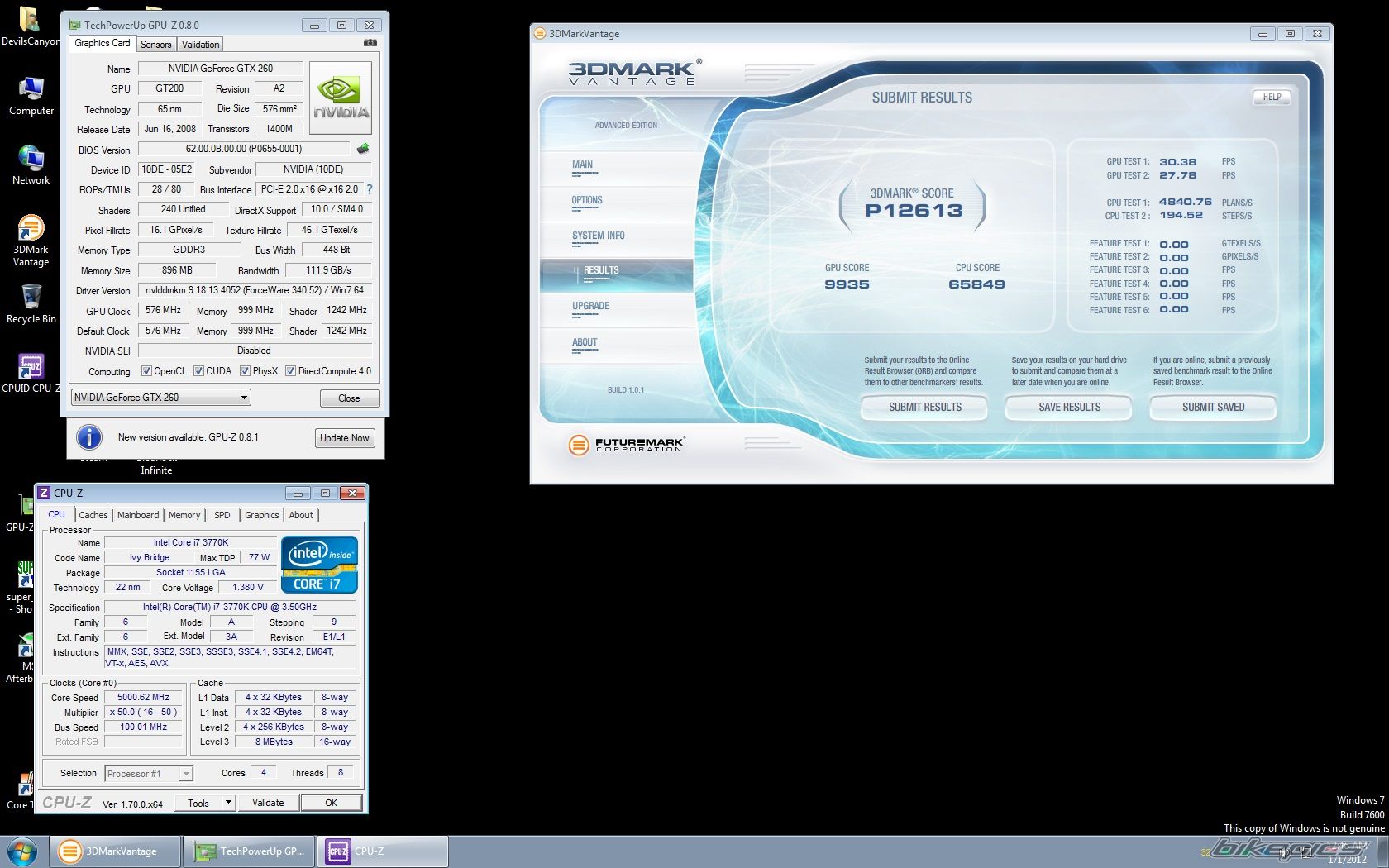
Task: Click the NVIDIA logo in GPU-Z
Action: tap(341, 98)
